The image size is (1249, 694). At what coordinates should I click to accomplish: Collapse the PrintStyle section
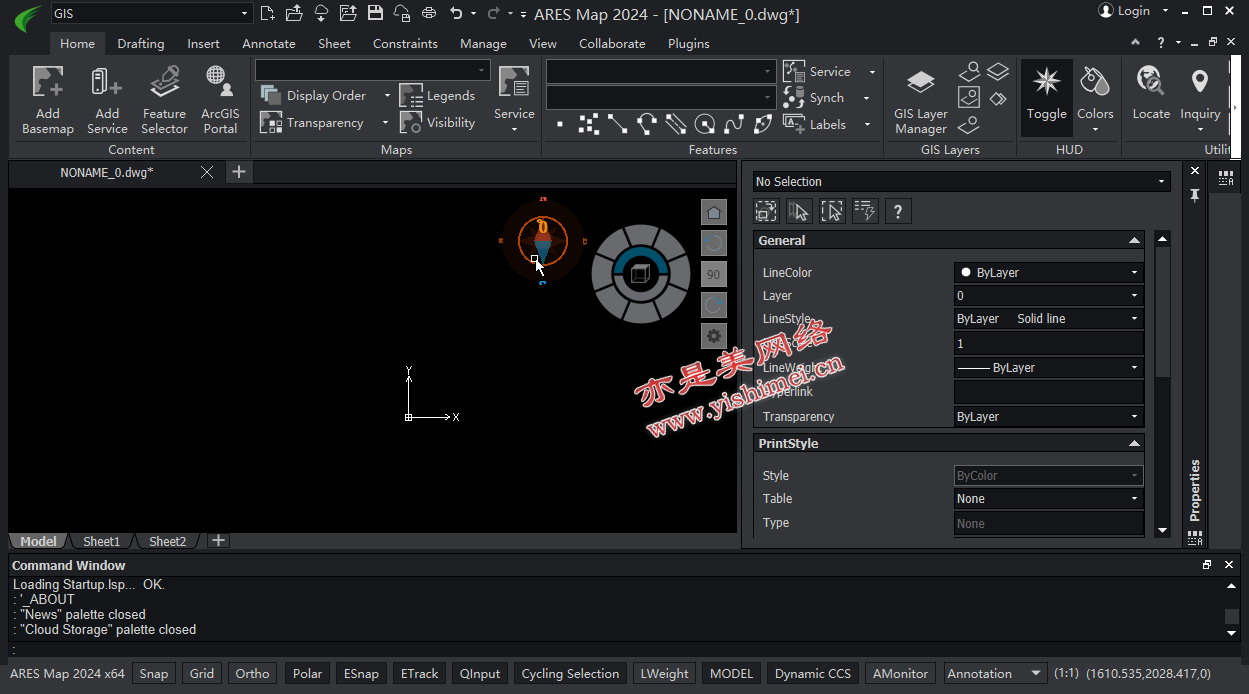pyautogui.click(x=1134, y=443)
